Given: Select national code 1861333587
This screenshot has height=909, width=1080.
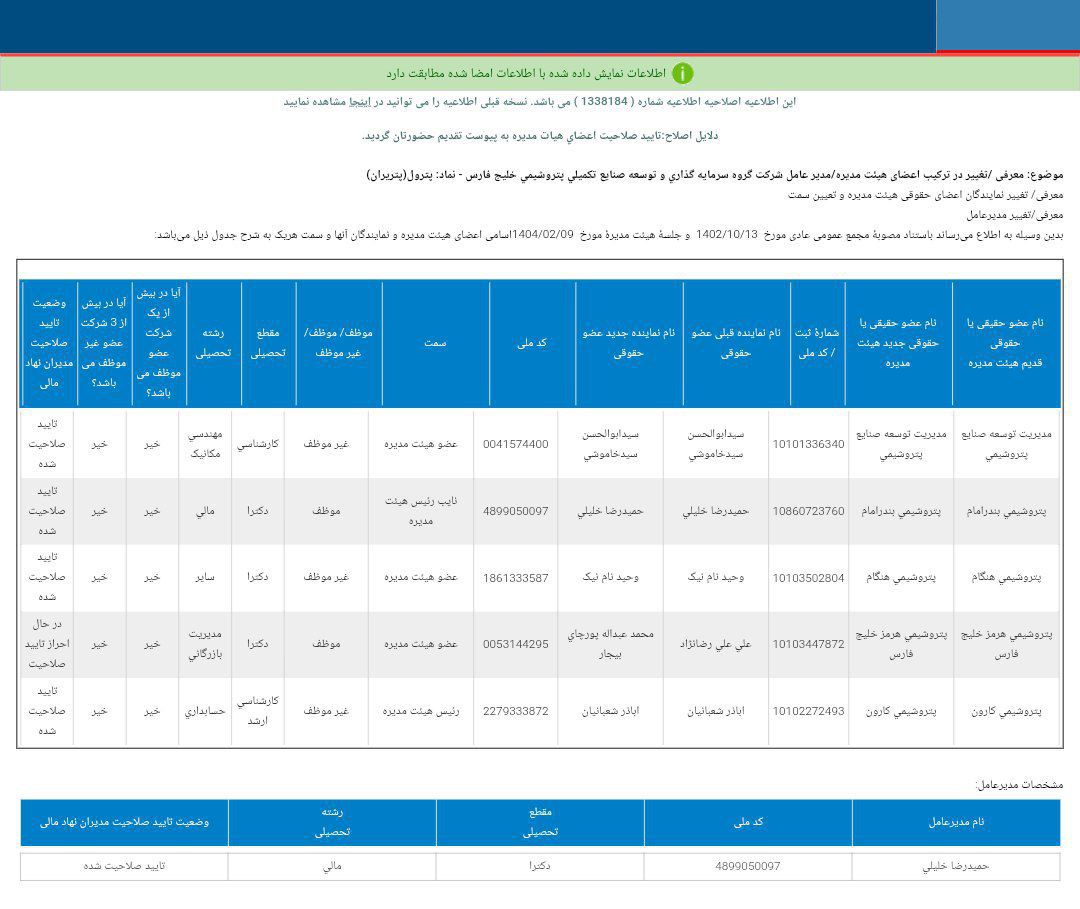Looking at the screenshot, I should [x=515, y=578].
